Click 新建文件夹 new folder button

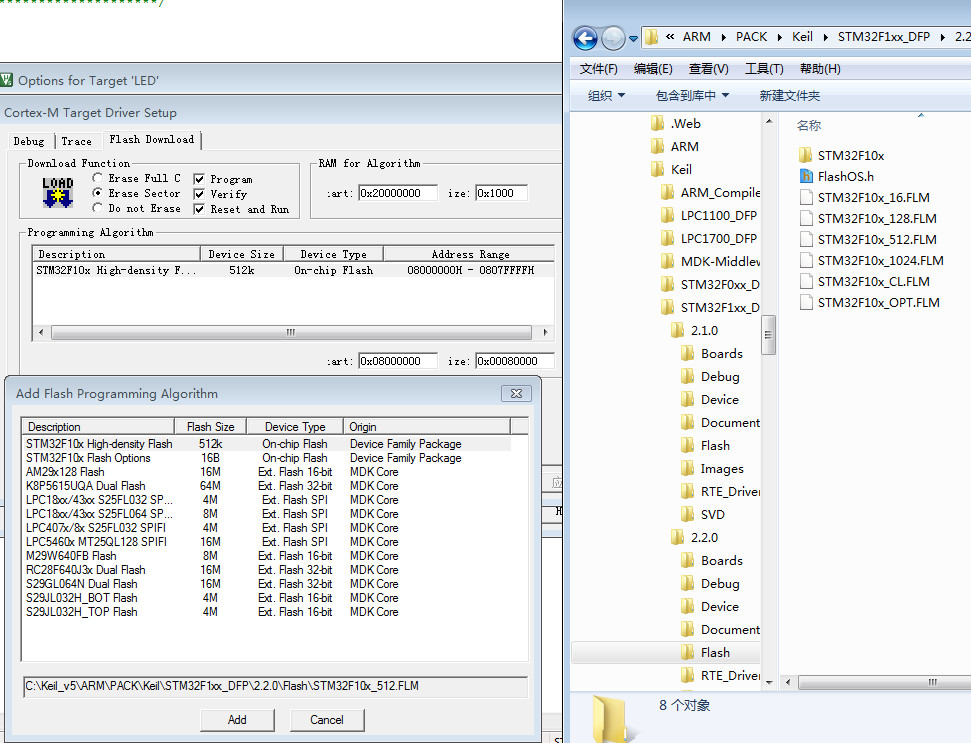(790, 95)
